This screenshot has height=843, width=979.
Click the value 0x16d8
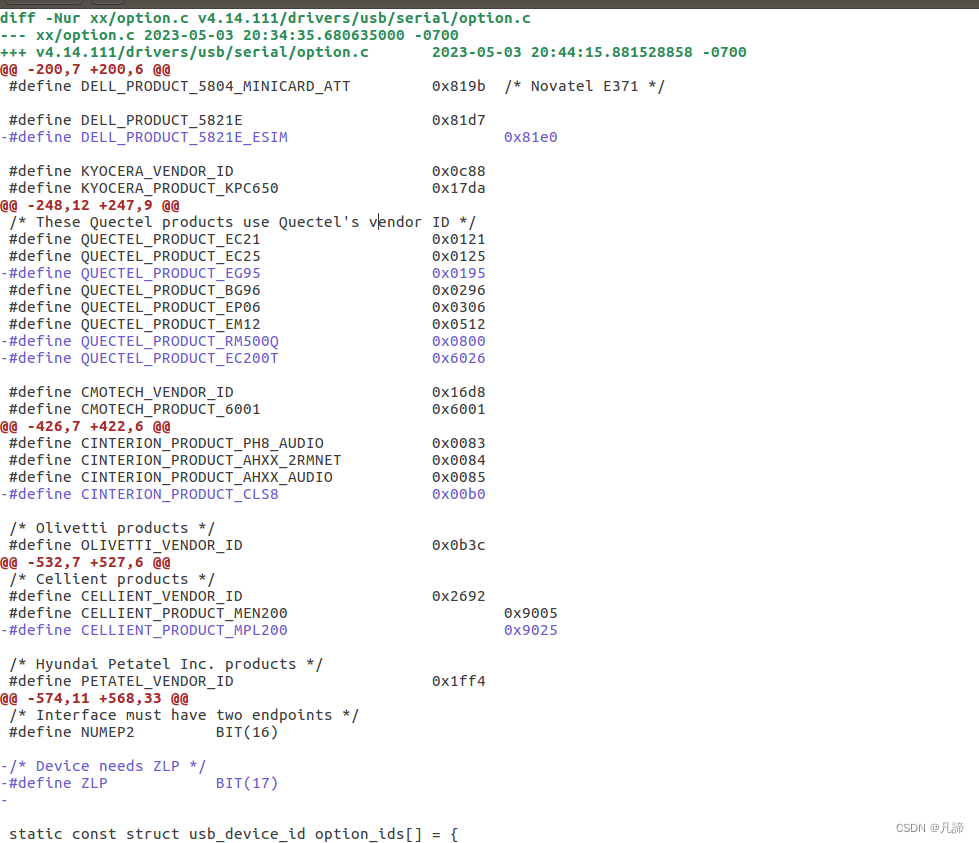[x=458, y=392]
